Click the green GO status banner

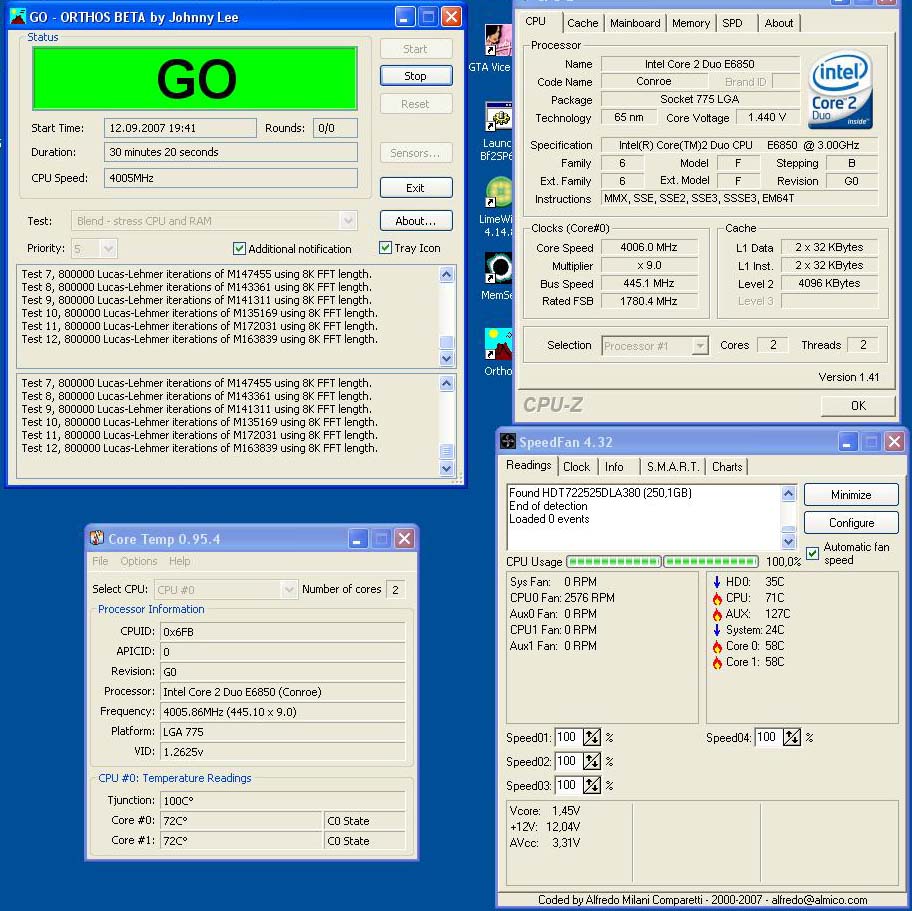click(195, 79)
